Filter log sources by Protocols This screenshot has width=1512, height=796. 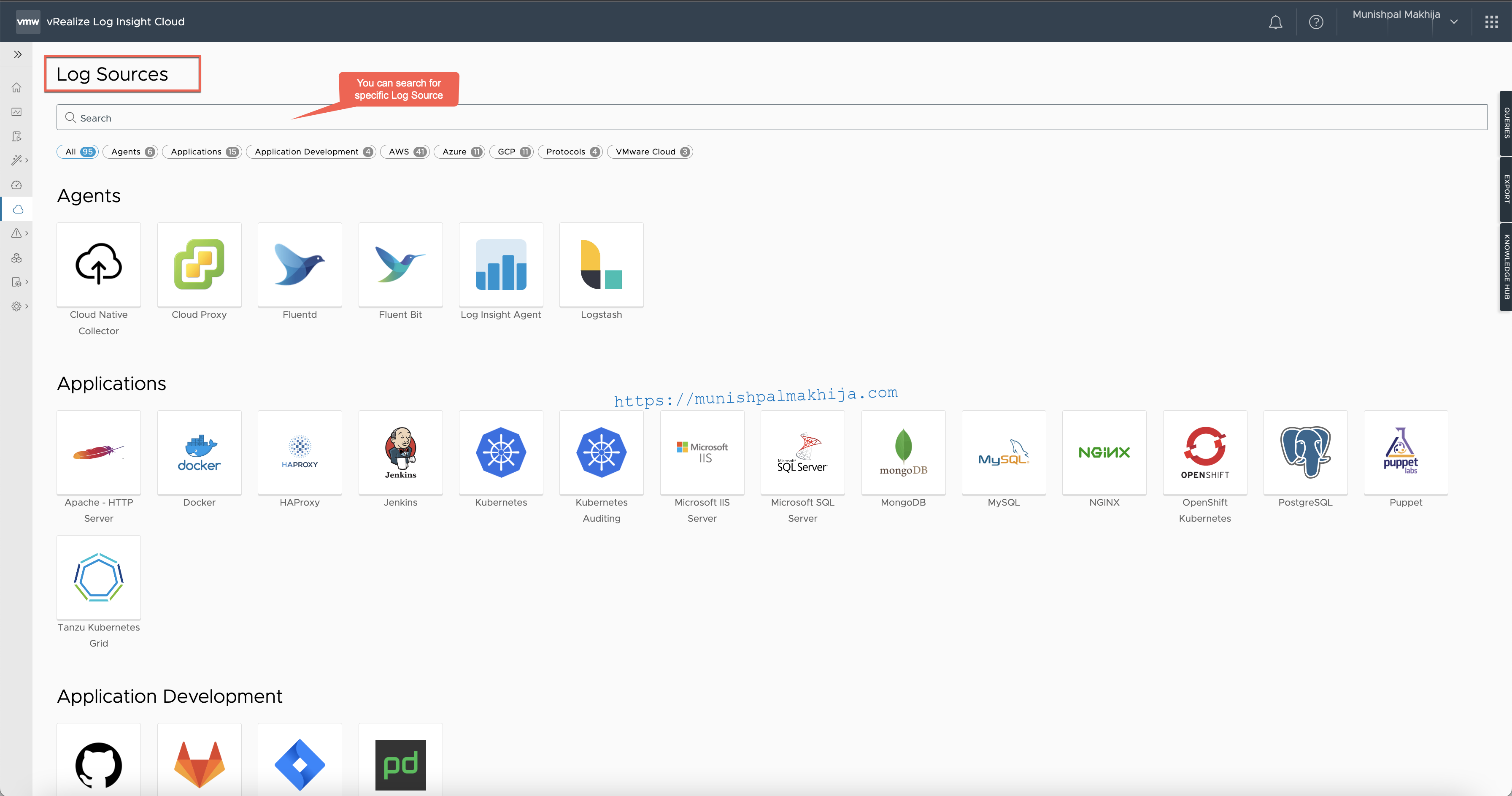pos(570,152)
